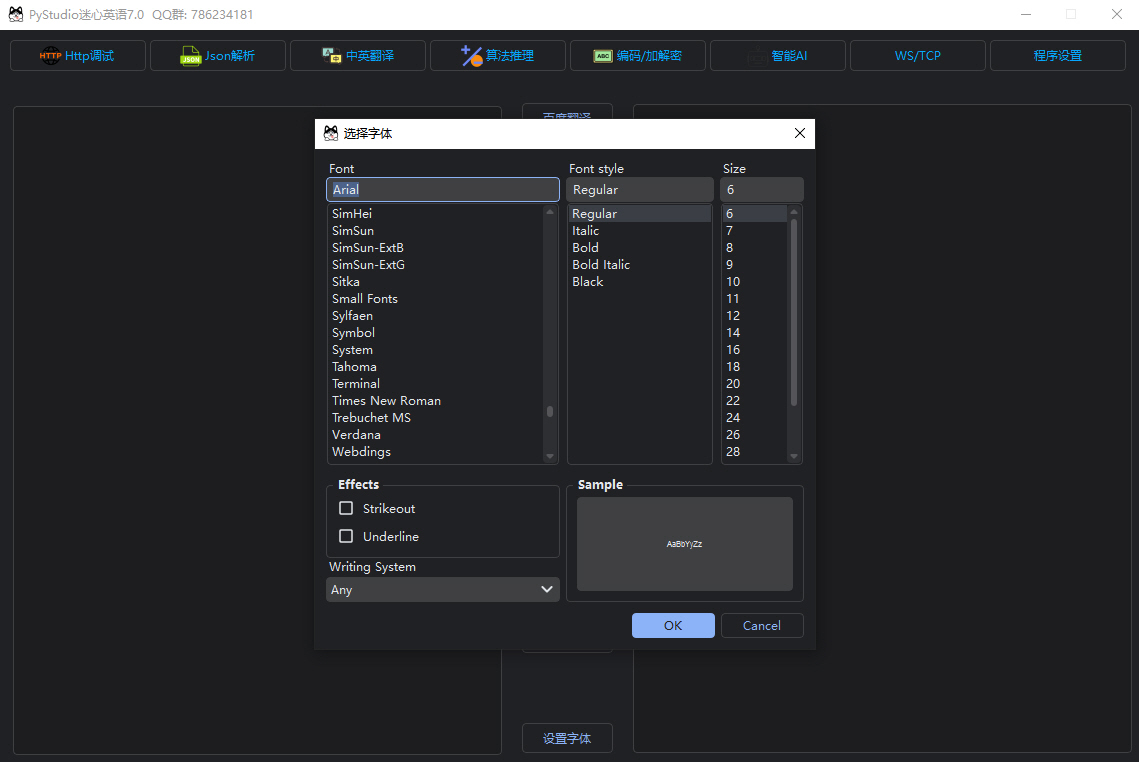
Task: Open the Json解析 tool icon
Action: (190, 56)
